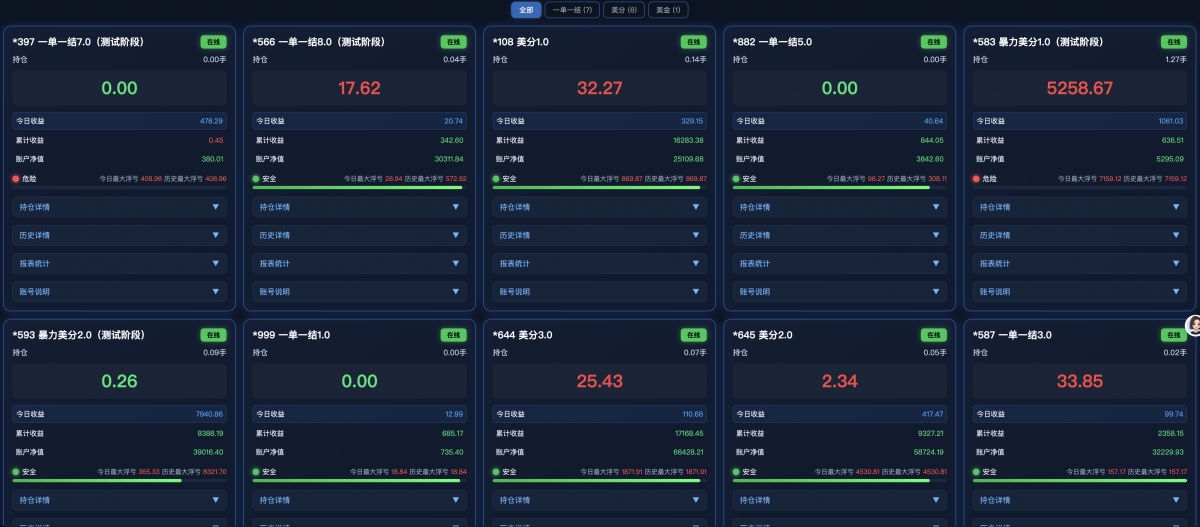Click the floating profit value 5258.67

coord(1080,88)
